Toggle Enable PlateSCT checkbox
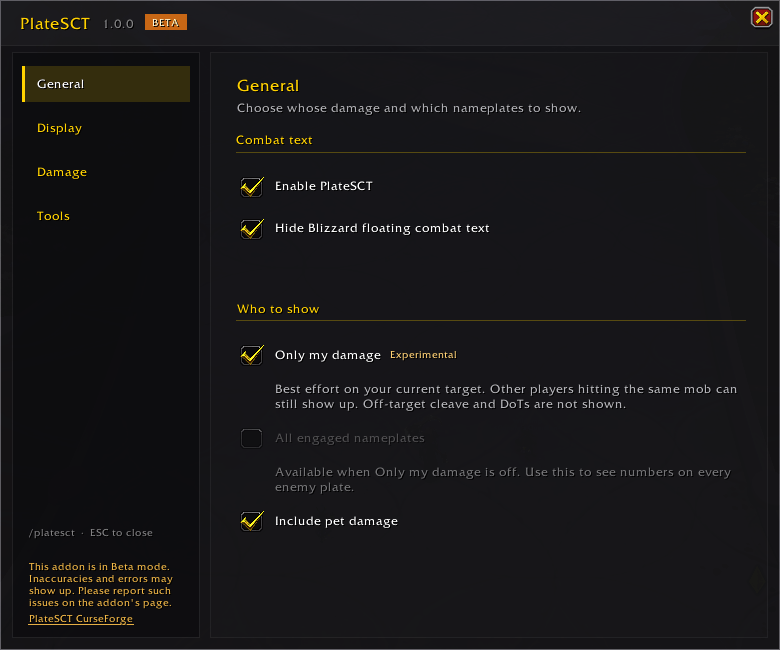 [x=252, y=187]
